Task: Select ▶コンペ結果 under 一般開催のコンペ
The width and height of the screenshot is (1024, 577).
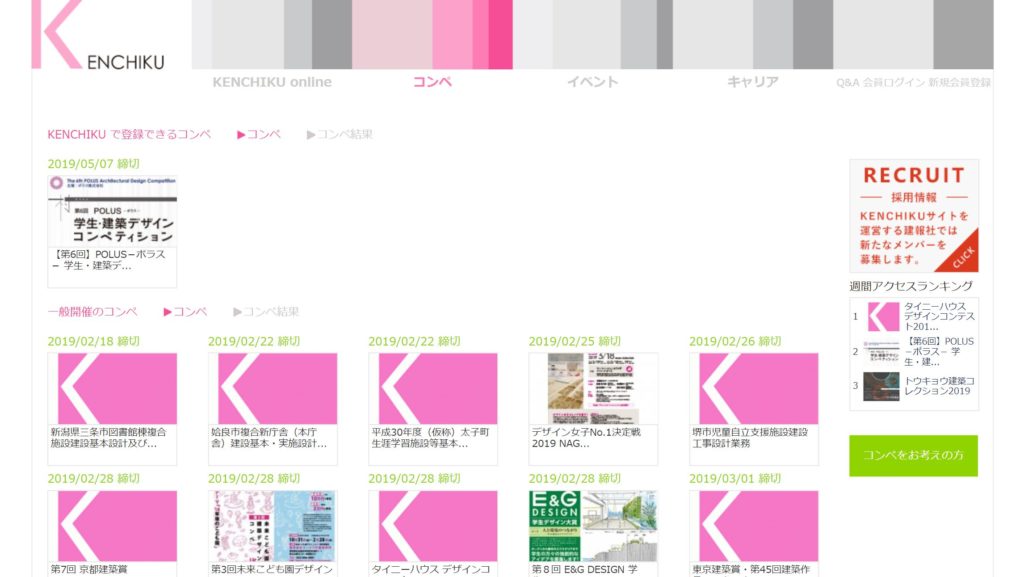Action: tap(266, 312)
